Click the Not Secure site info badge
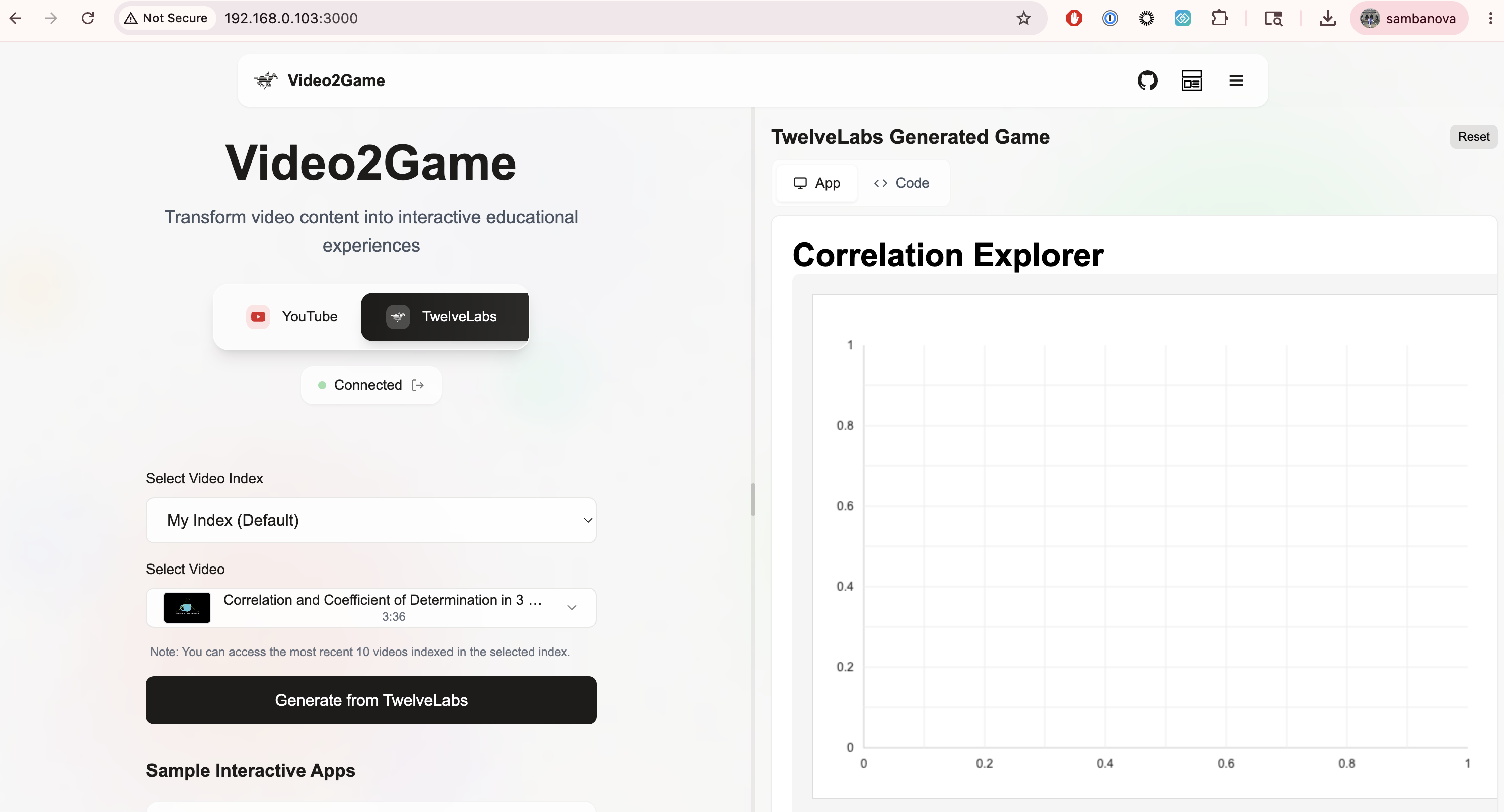Image resolution: width=1504 pixels, height=812 pixels. coord(167,18)
